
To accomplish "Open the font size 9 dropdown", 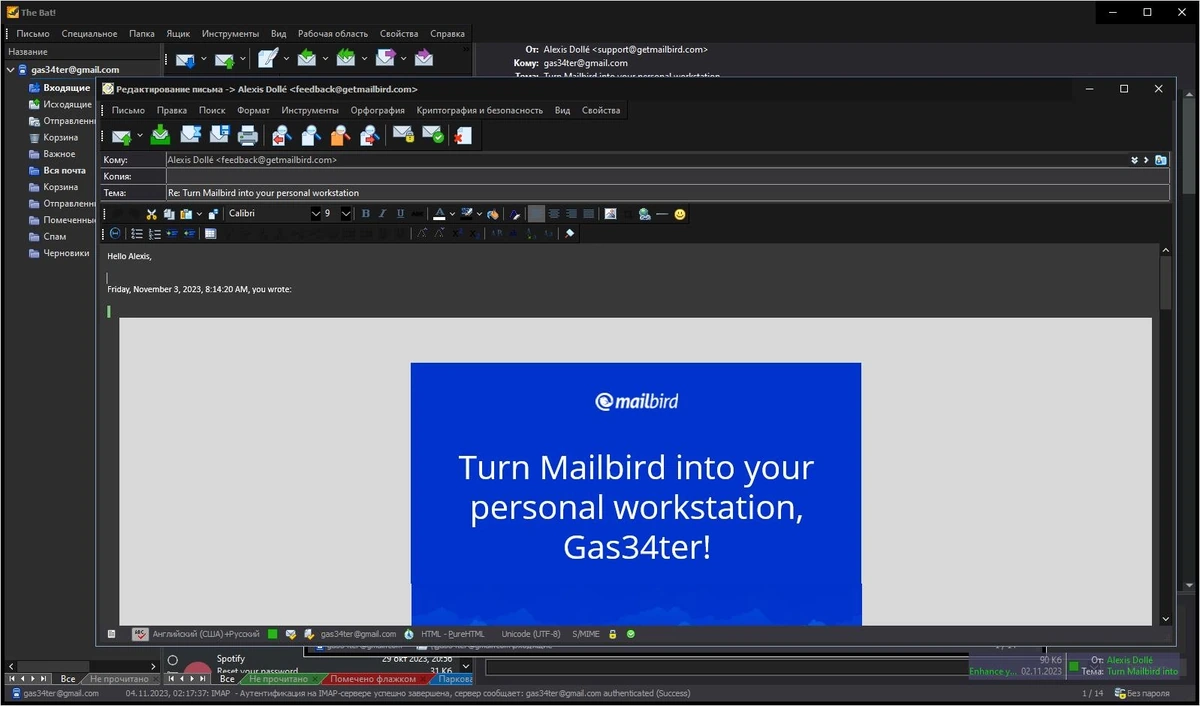I will click(x=346, y=214).
